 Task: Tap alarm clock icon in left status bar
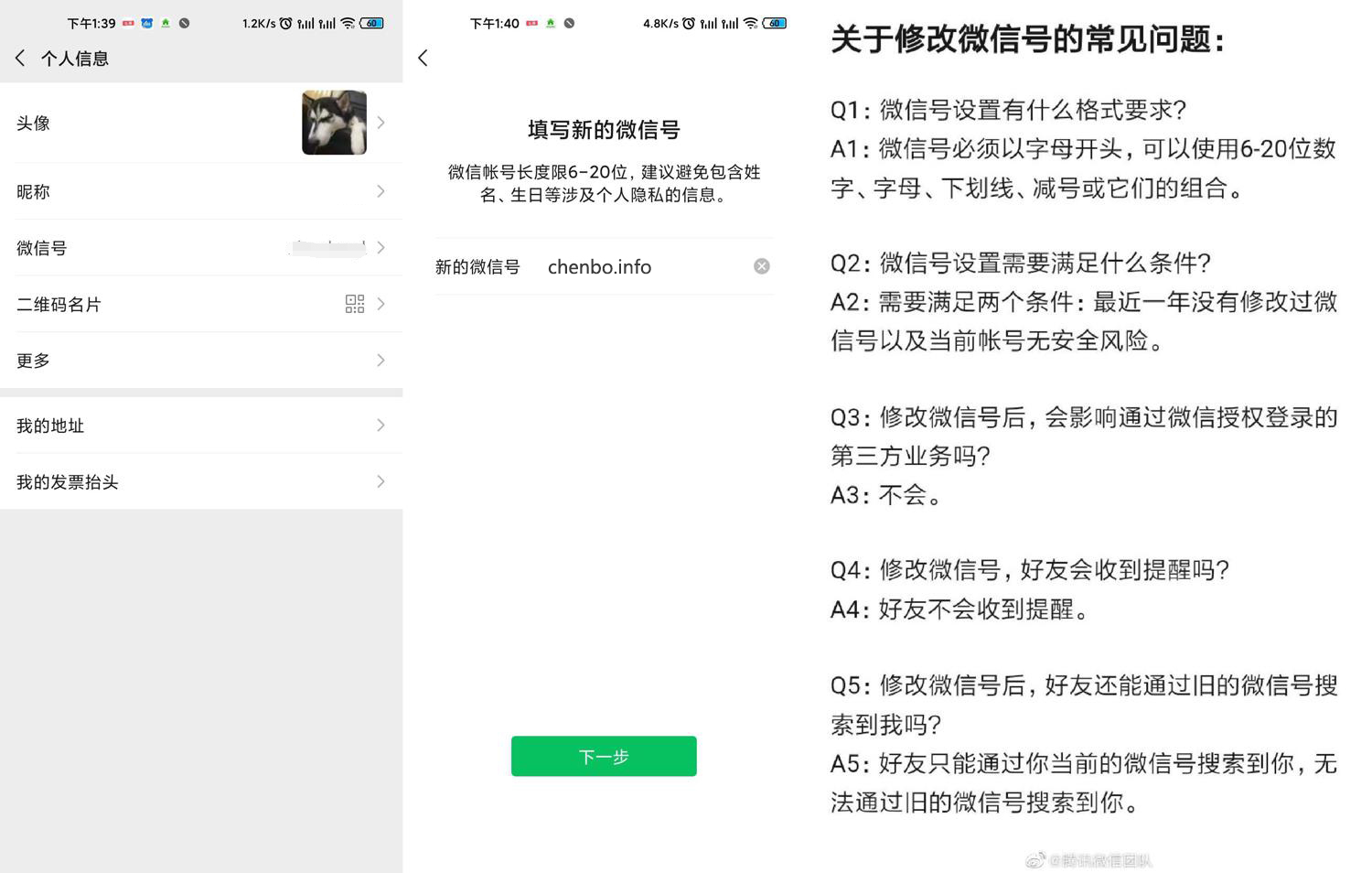(x=285, y=23)
